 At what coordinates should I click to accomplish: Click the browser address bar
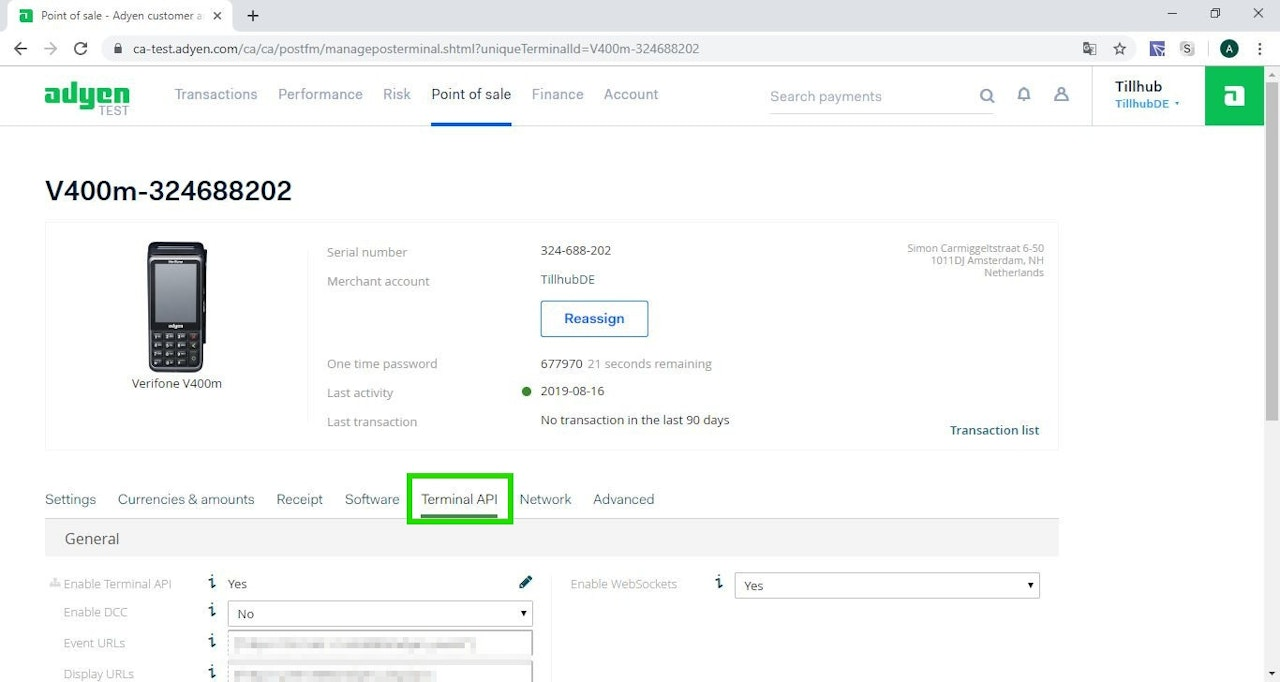[x=590, y=48]
